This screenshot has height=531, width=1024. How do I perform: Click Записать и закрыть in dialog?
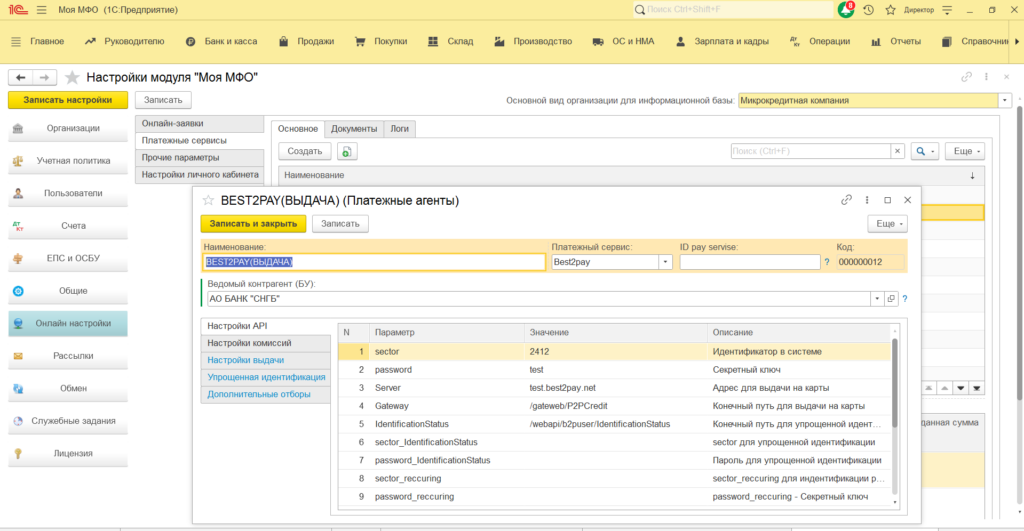253,223
